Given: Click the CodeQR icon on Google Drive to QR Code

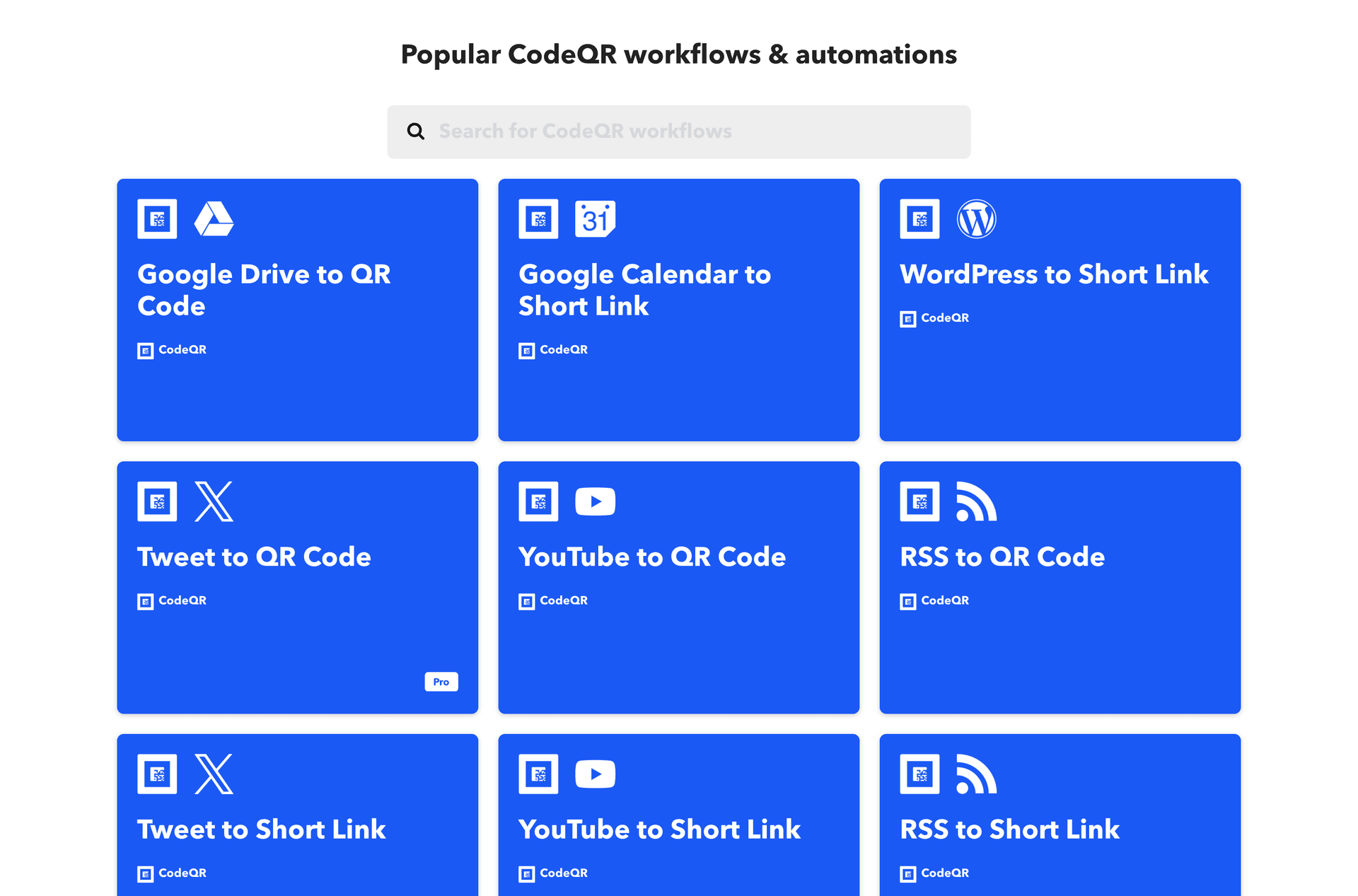Looking at the screenshot, I should [x=156, y=219].
